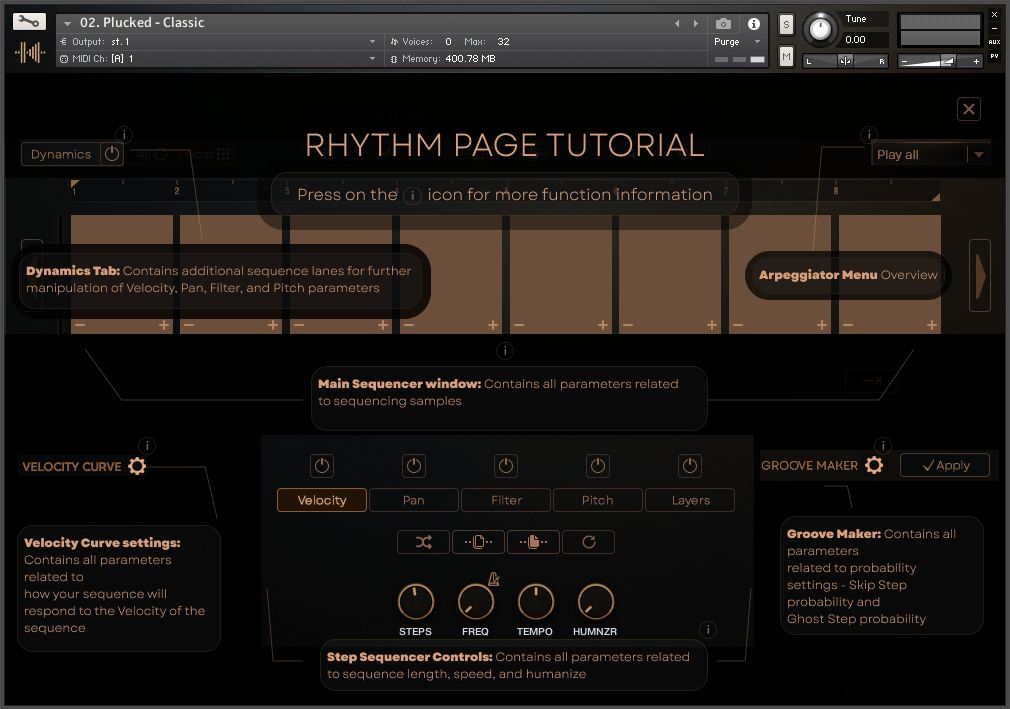The image size is (1010, 709).
Task: Toggle the power button above Pan
Action: 414,466
